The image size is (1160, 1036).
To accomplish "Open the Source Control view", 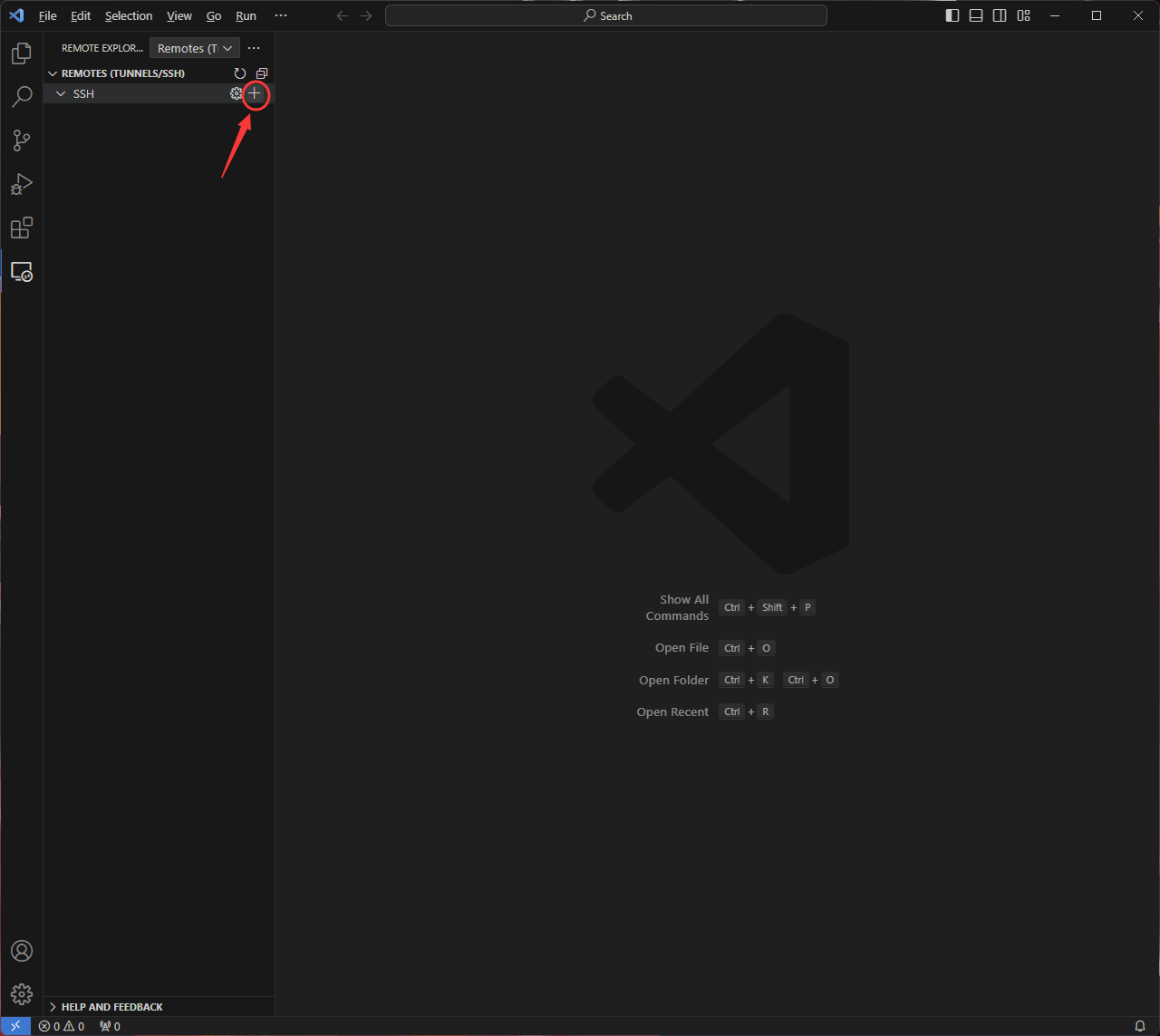I will click(x=22, y=140).
